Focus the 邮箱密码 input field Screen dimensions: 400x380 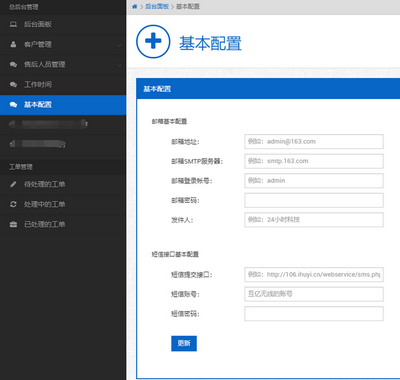(x=314, y=200)
